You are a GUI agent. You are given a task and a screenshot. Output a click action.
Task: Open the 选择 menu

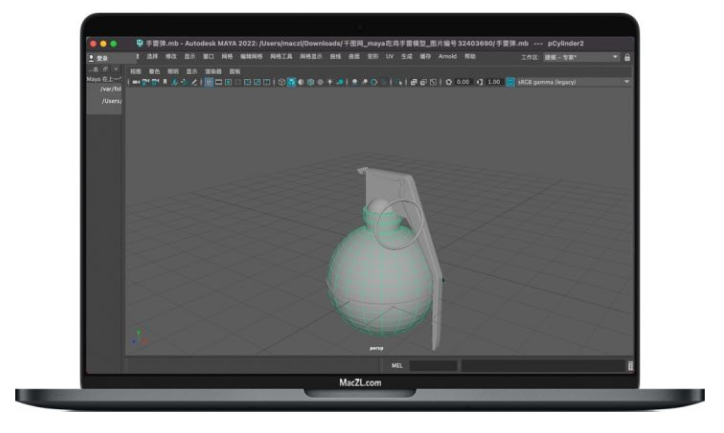coord(152,56)
